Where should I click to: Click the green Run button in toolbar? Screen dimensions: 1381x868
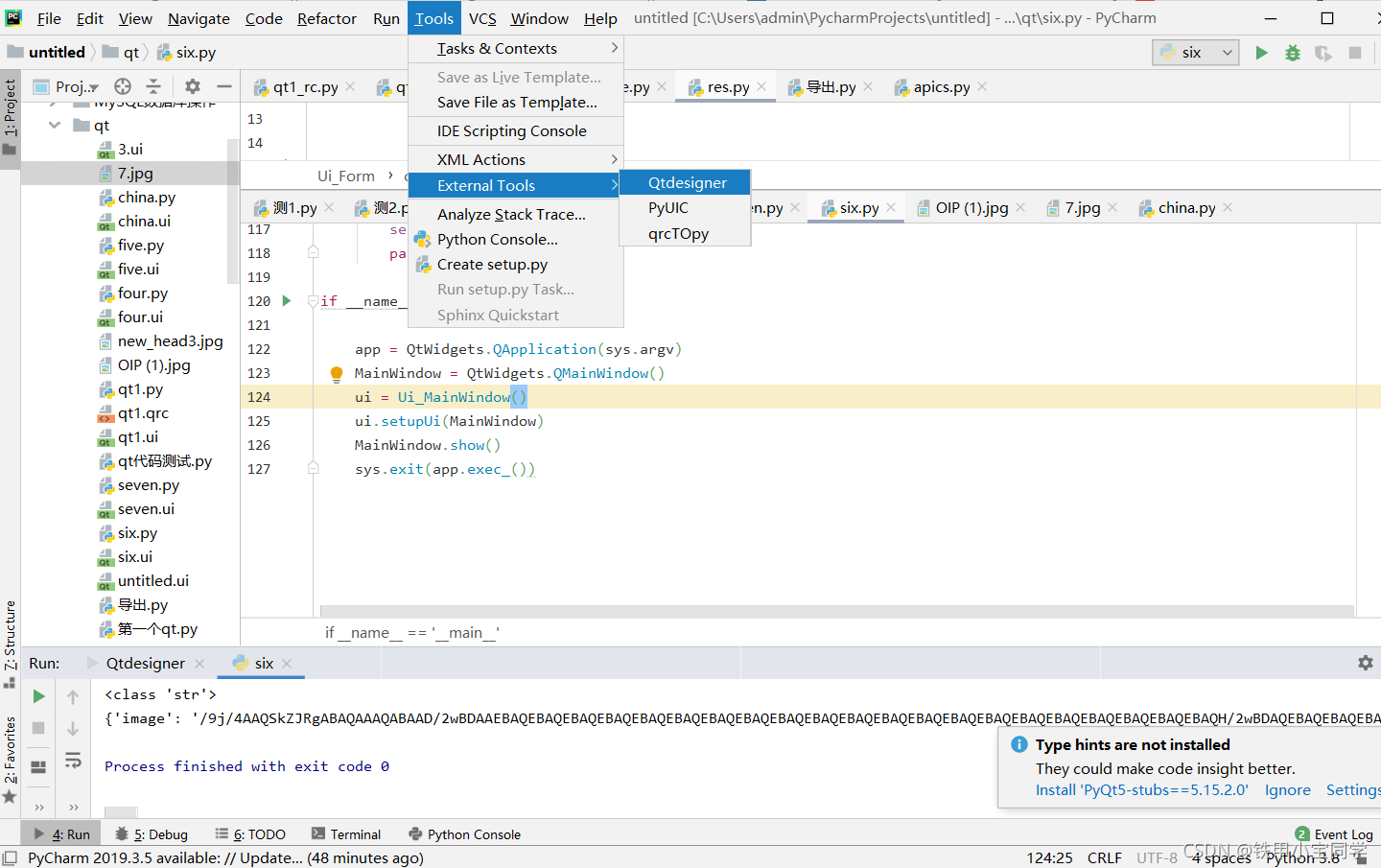(1261, 53)
